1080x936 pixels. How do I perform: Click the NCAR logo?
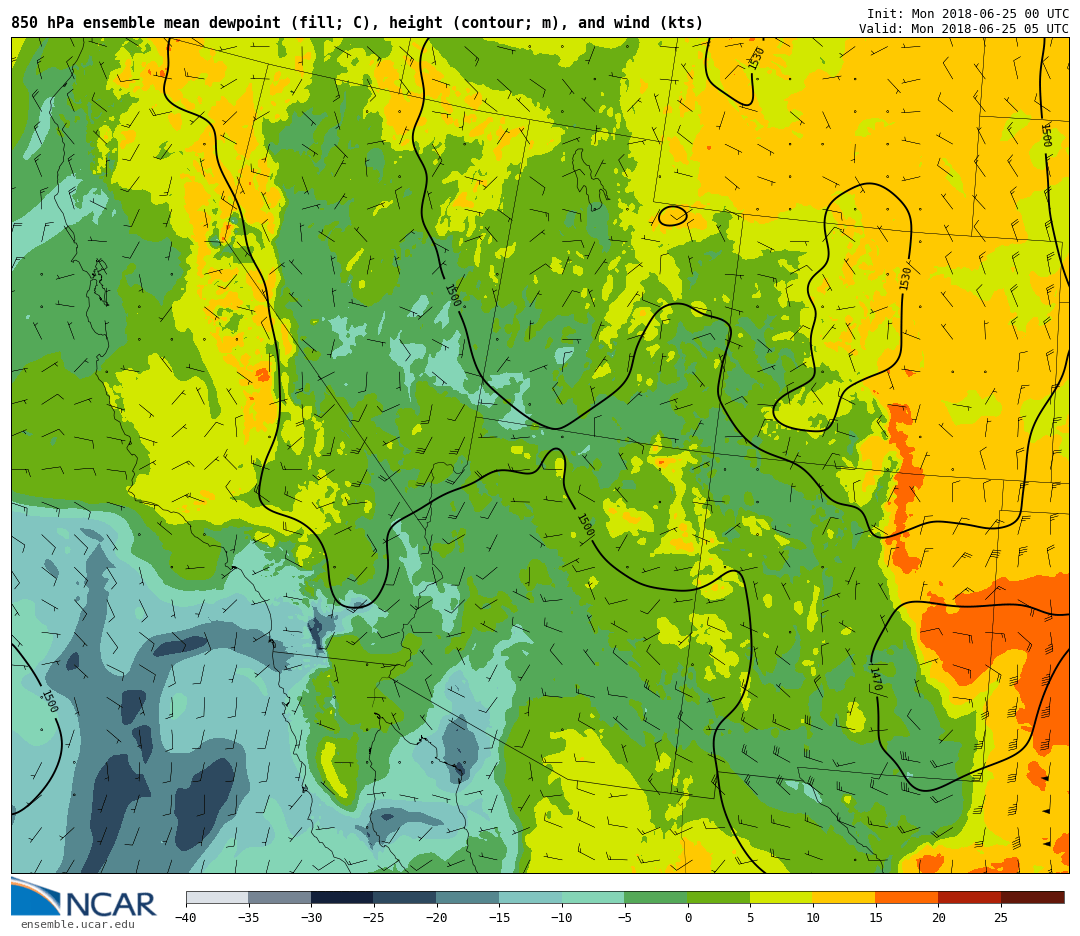(84, 898)
